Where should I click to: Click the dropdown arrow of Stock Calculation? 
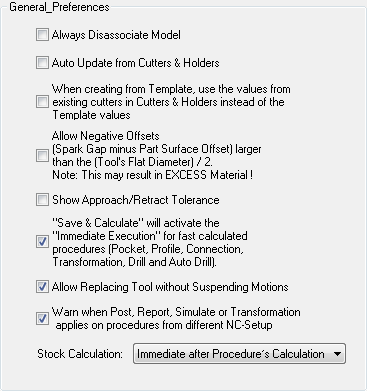click(337, 354)
